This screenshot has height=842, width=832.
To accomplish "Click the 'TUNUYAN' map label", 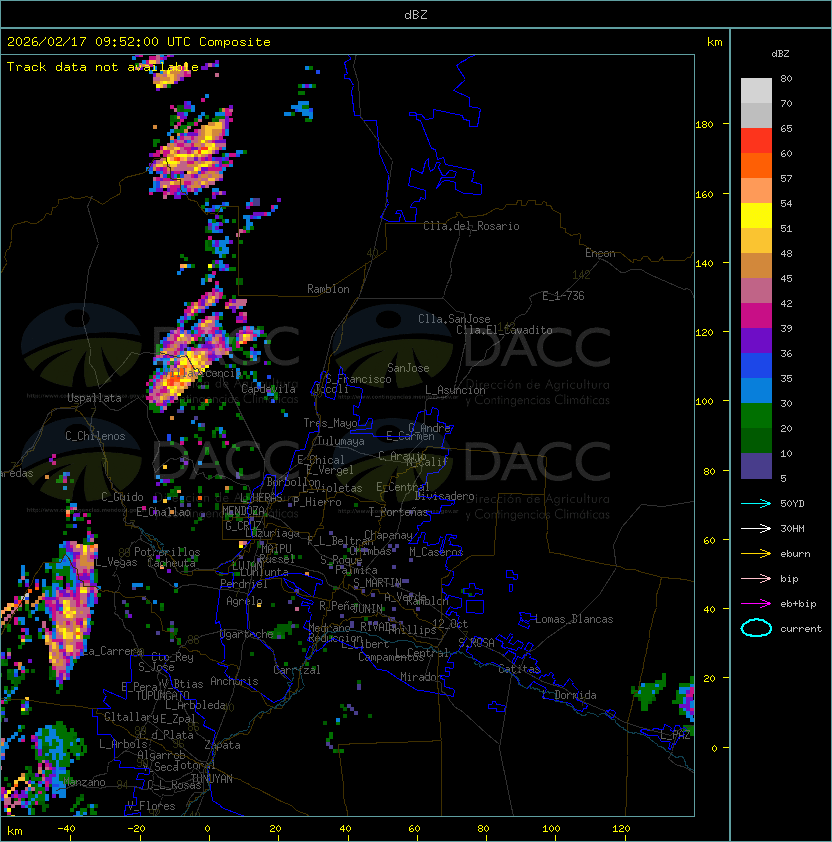I will tap(212, 778).
